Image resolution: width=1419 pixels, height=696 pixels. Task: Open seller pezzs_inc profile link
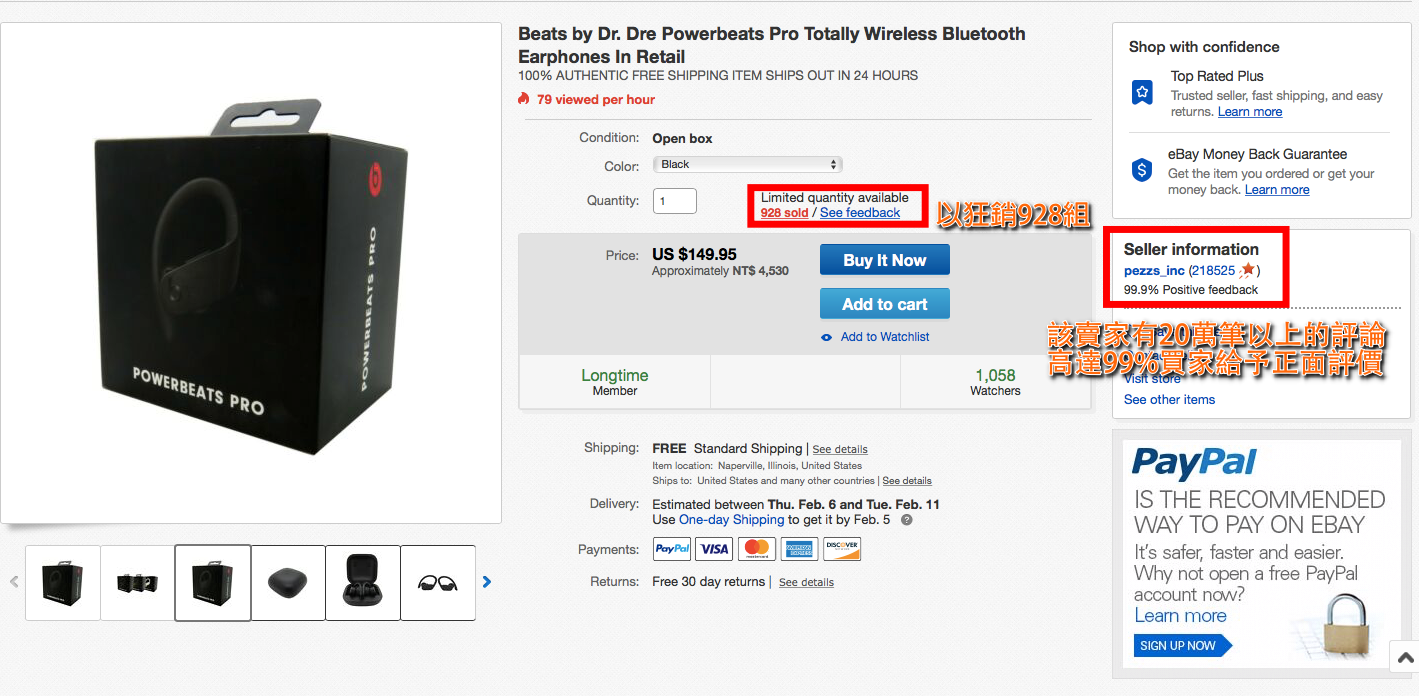pos(1154,271)
